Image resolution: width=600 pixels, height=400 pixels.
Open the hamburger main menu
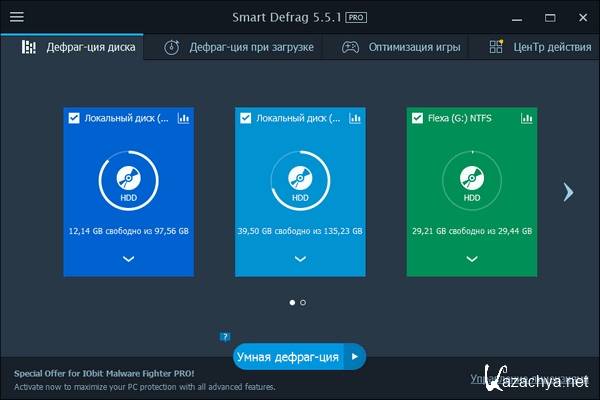click(x=17, y=17)
